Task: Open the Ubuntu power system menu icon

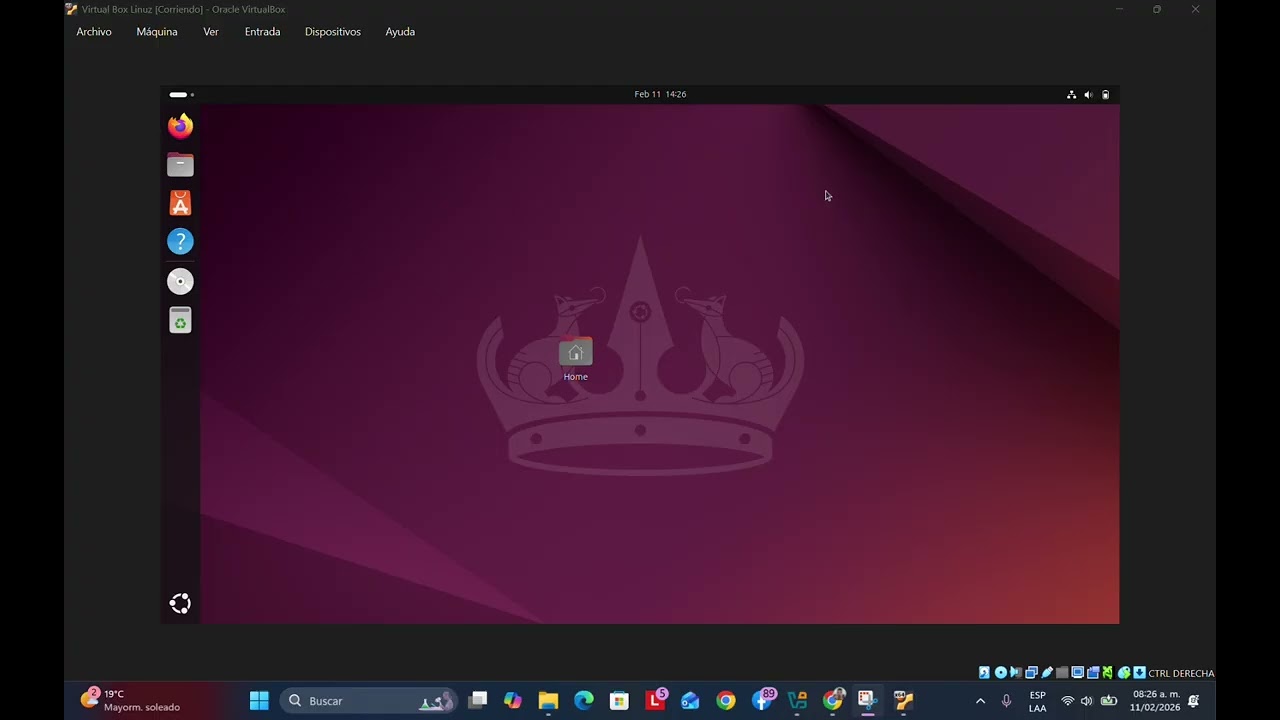Action: pyautogui.click(x=1105, y=94)
